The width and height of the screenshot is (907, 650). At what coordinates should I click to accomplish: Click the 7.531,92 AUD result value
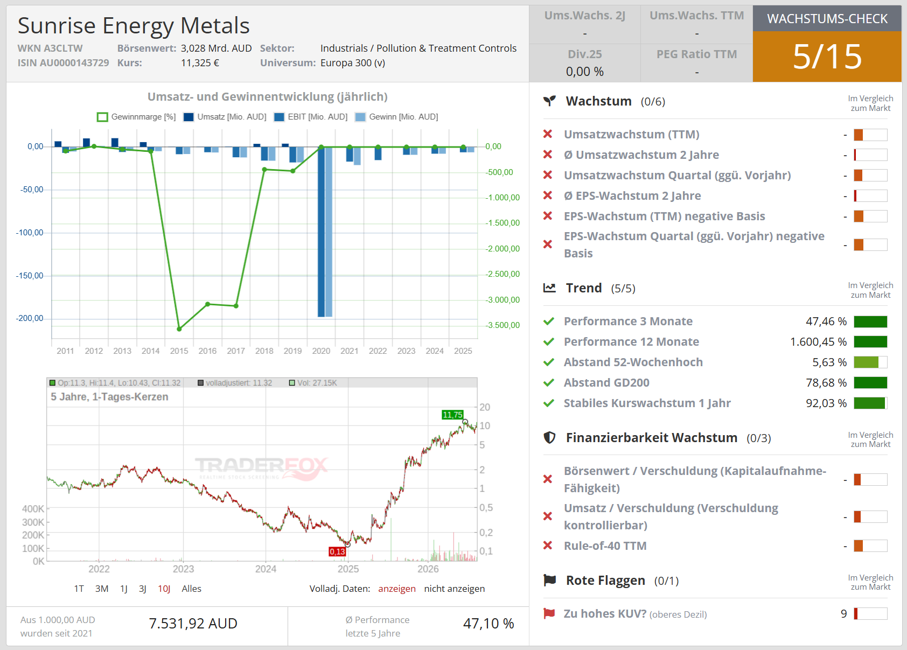click(193, 623)
